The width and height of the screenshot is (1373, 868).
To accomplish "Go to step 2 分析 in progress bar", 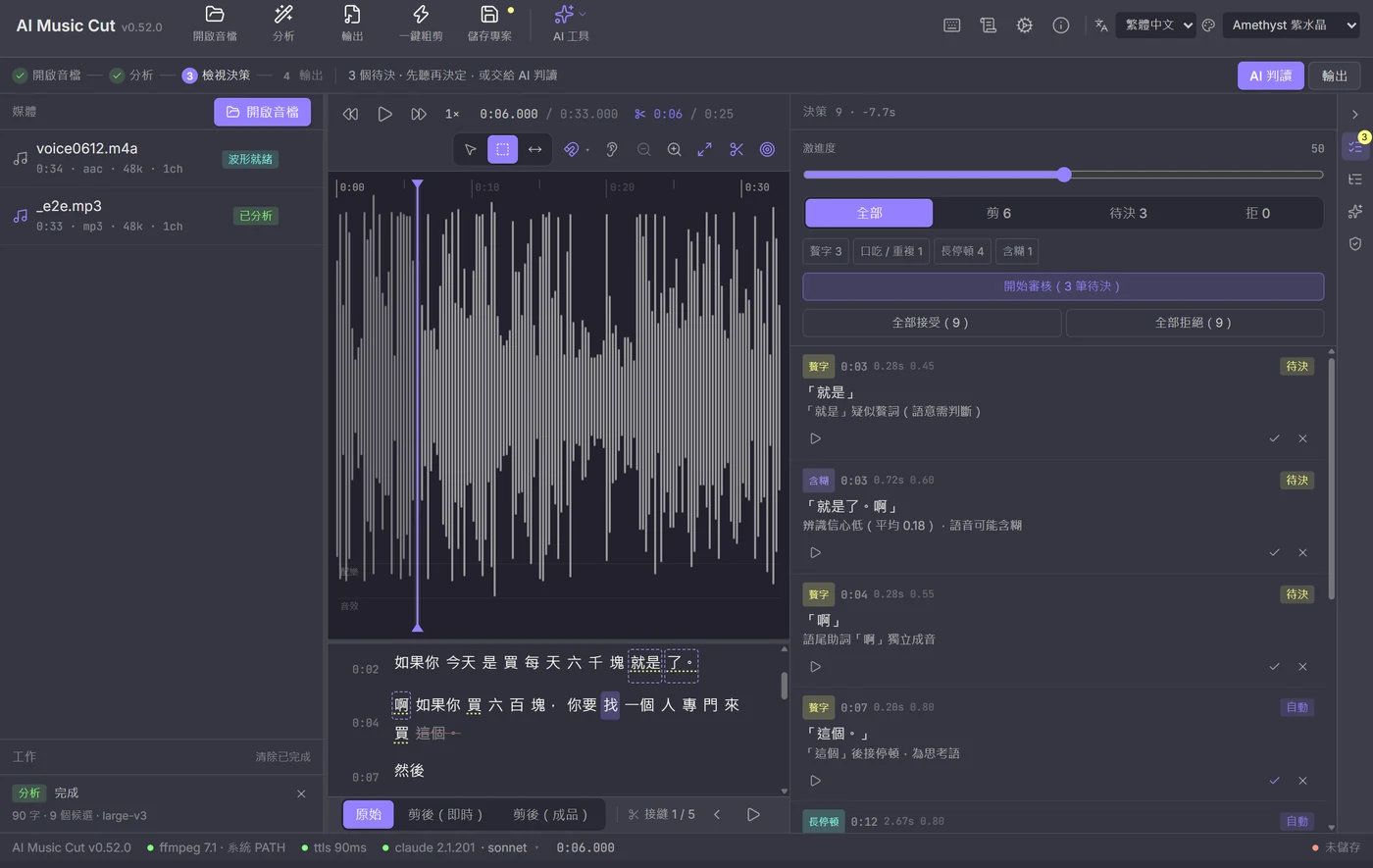I will click(131, 76).
